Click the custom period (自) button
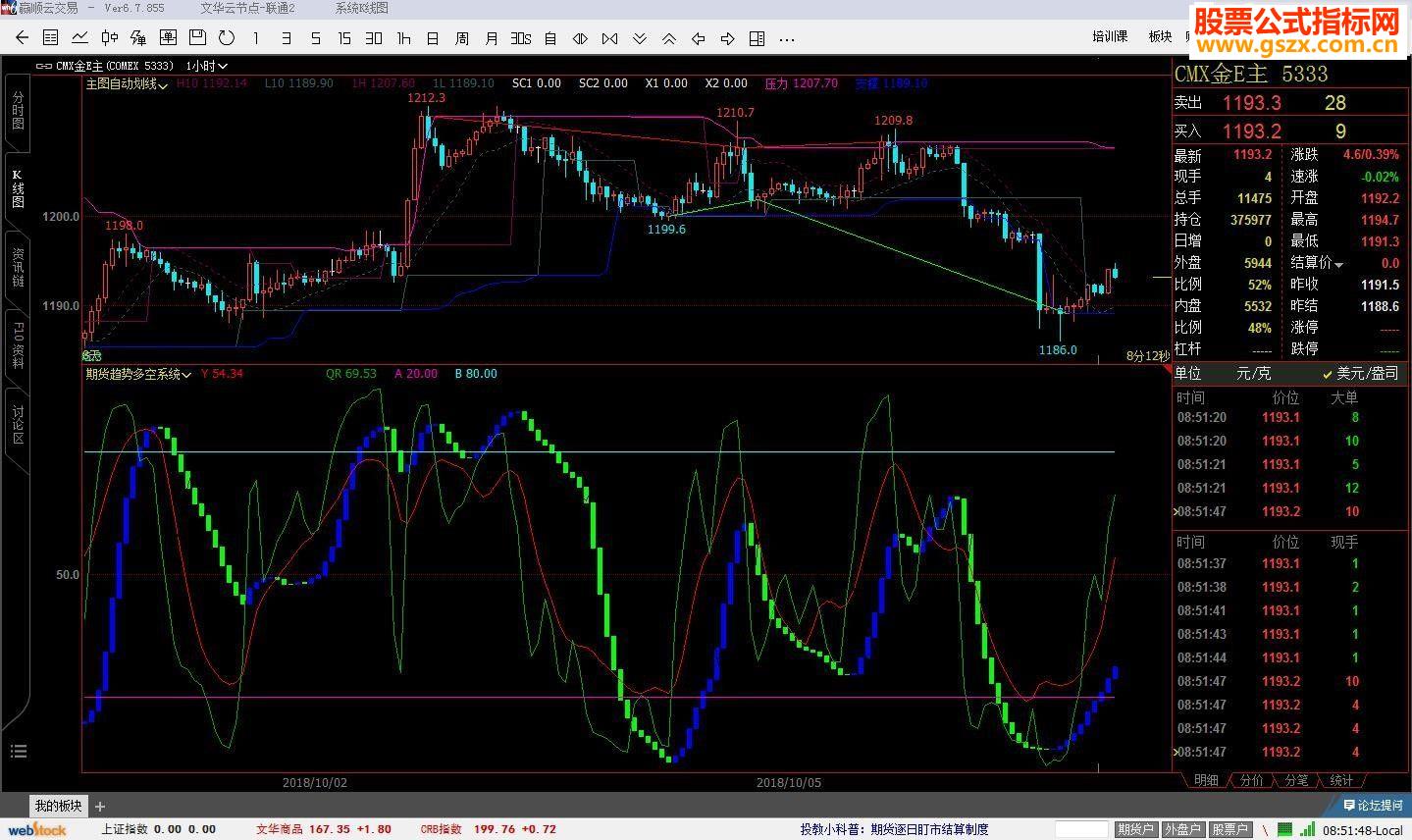Viewport: 1412px width, 840px height. [550, 38]
